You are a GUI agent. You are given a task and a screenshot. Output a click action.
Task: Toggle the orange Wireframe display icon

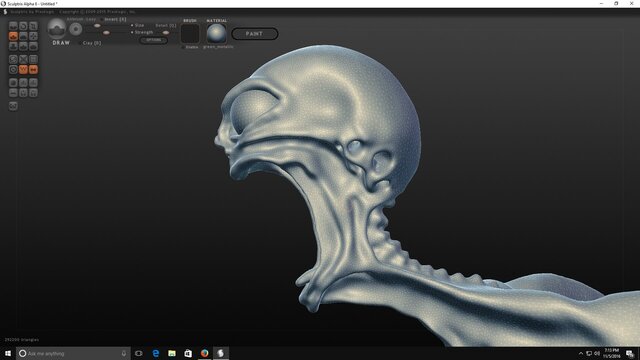[x=23, y=69]
